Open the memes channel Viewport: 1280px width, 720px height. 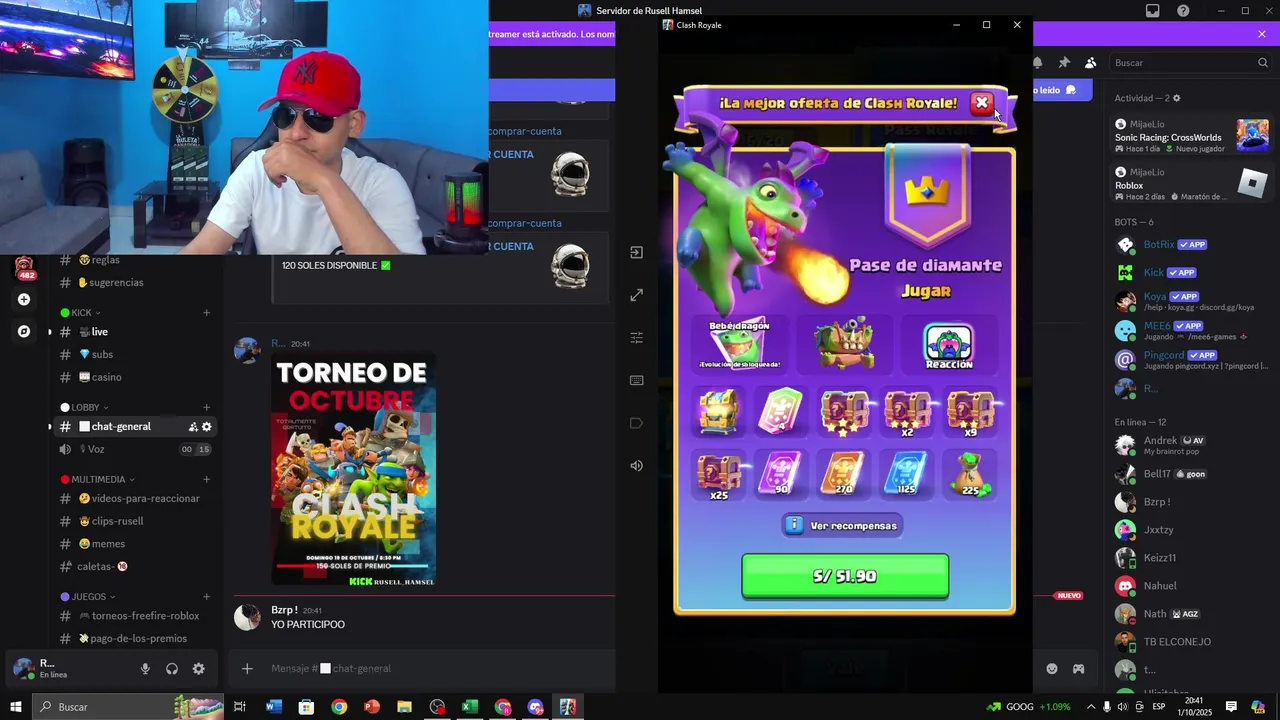click(x=134, y=544)
